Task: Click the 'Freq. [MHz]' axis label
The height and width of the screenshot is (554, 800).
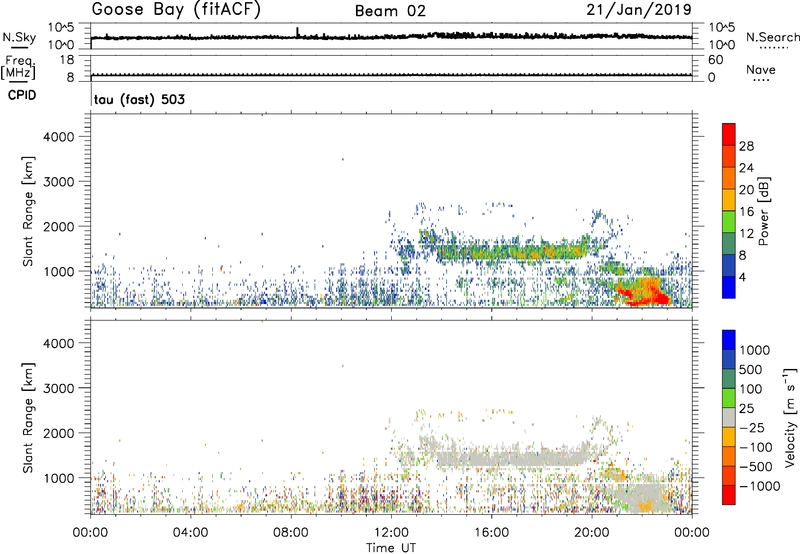Action: (18, 67)
